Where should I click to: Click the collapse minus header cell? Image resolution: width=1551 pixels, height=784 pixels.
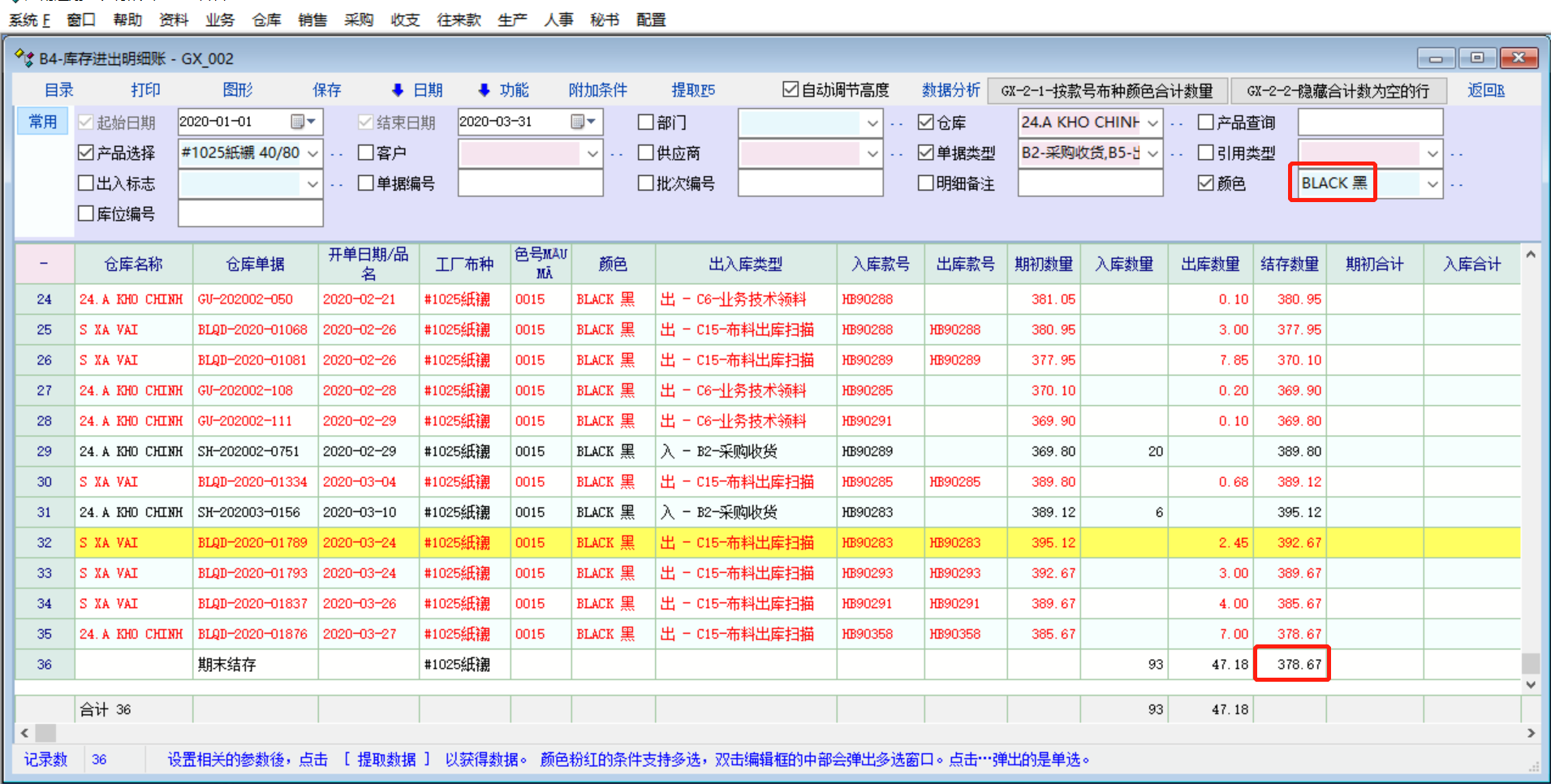tap(44, 264)
